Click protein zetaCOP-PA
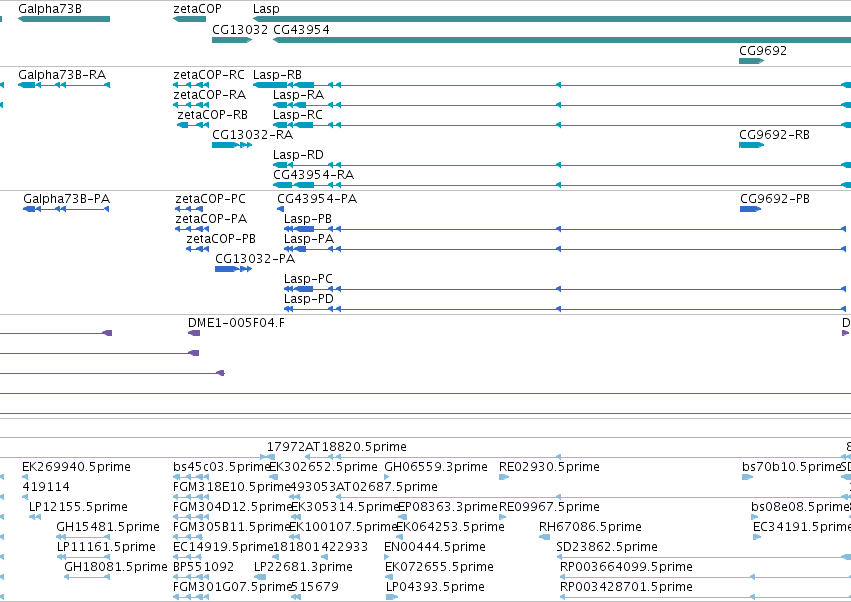851x602 pixels. (192, 229)
